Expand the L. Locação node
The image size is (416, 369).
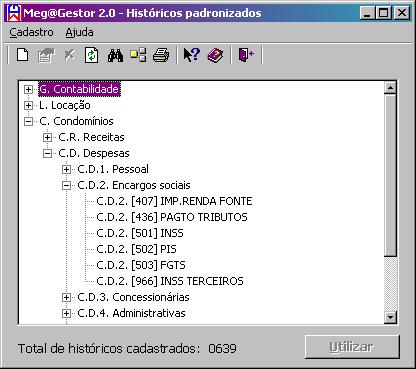point(28,105)
